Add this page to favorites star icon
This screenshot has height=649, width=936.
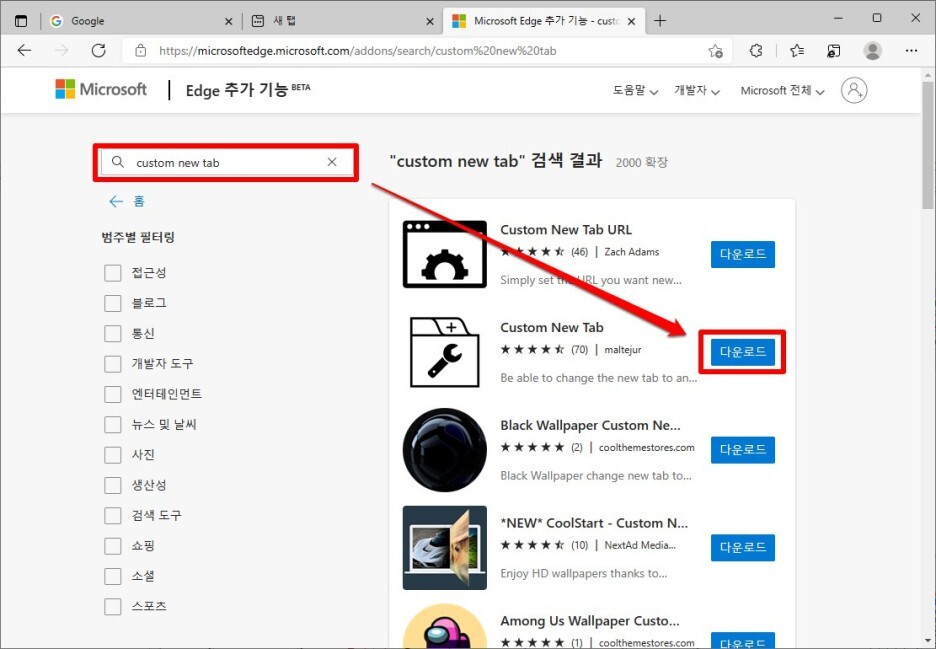[x=715, y=51]
